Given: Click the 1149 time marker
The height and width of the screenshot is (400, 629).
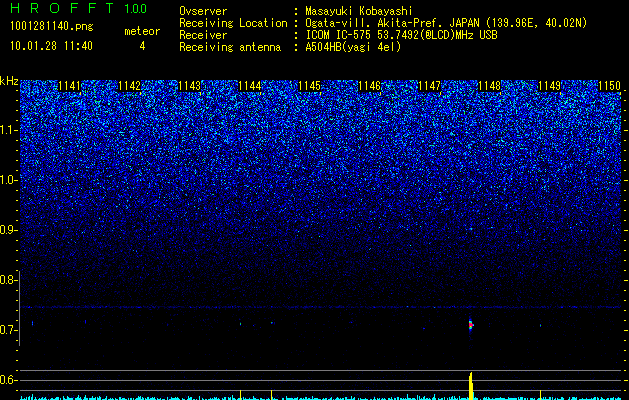Looking at the screenshot, I should [x=549, y=86].
